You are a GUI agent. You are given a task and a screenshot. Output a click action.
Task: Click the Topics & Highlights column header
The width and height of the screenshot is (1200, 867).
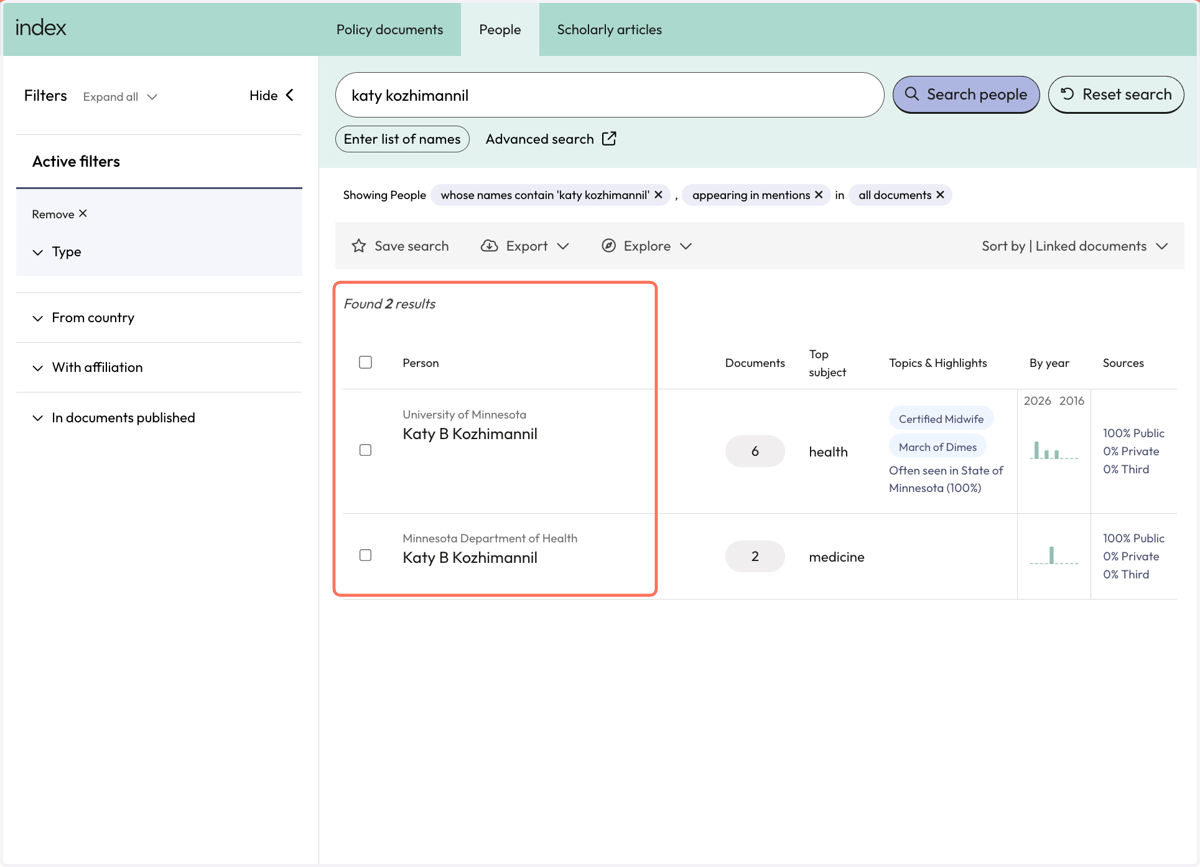[938, 363]
